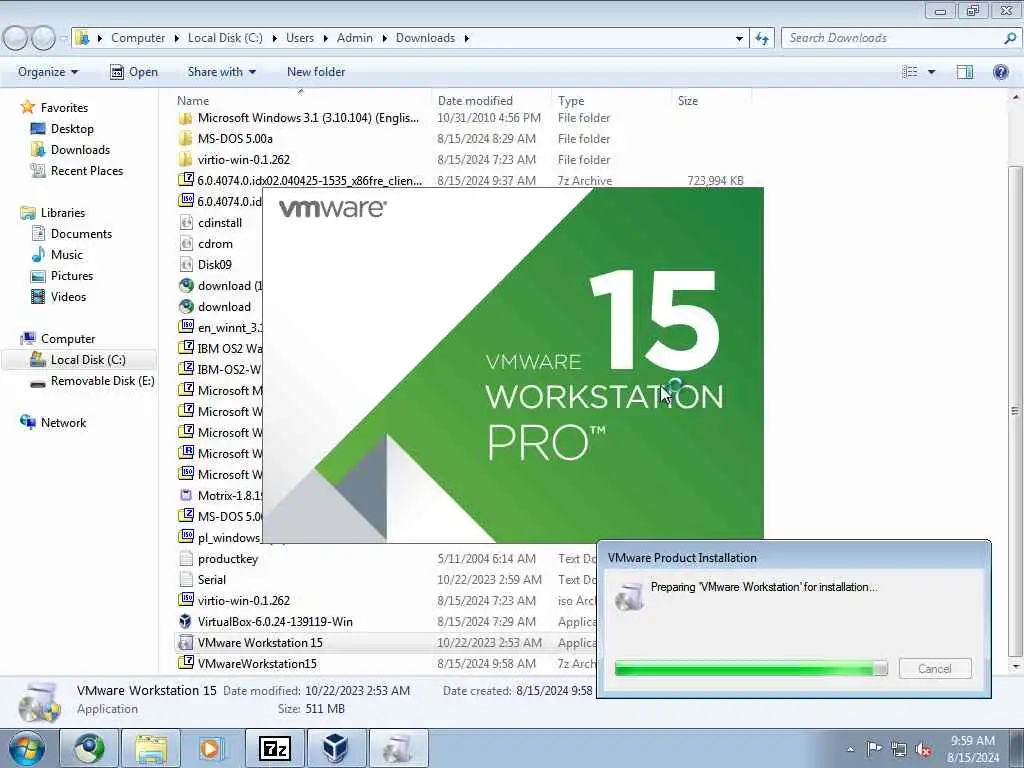Select Favorites in the navigation pane
Screen dimensions: 1024x768
click(64, 108)
